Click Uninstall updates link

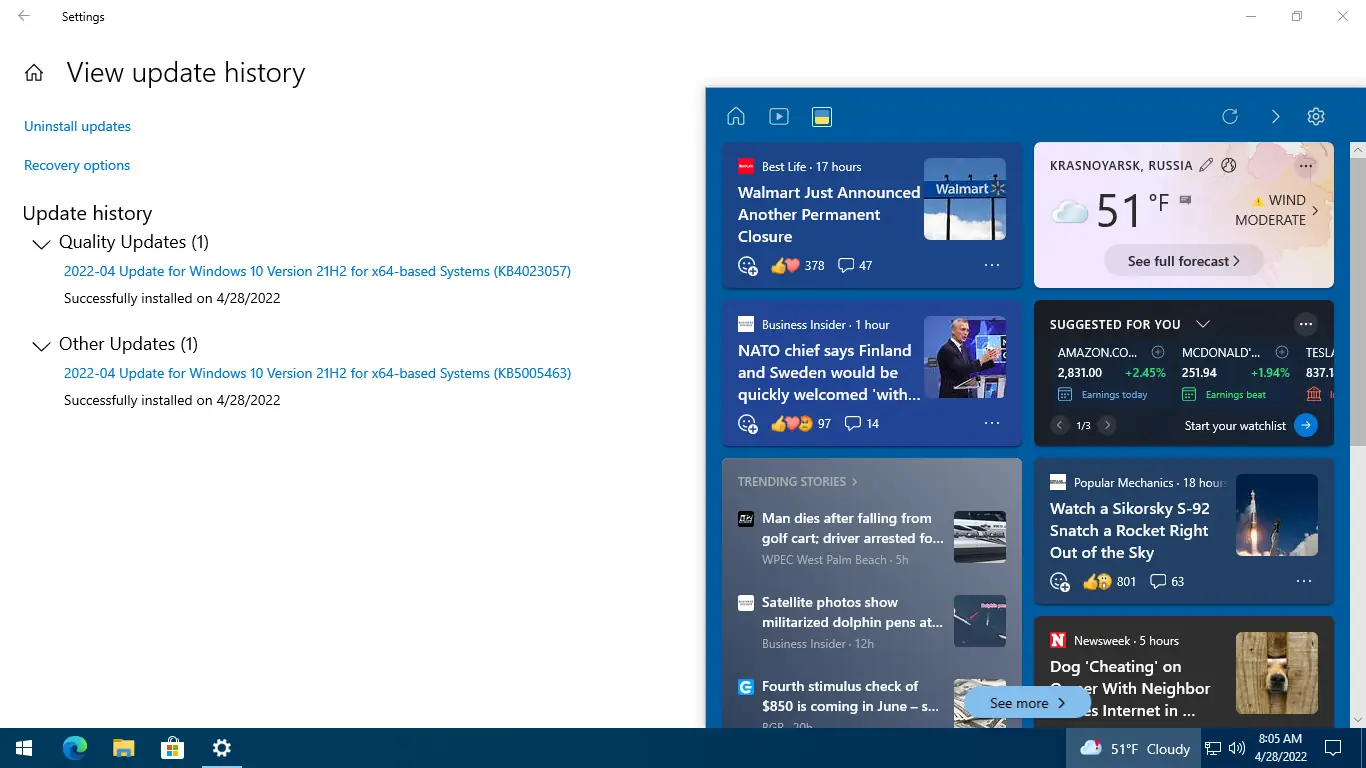(77, 126)
